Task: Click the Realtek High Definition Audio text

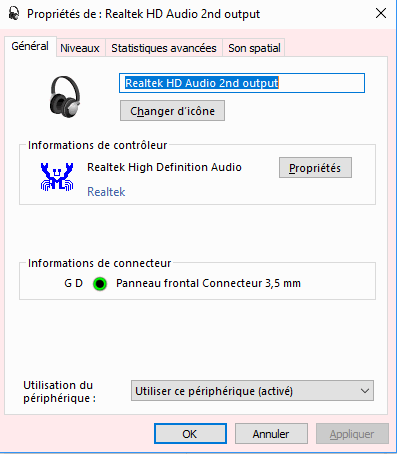Action: [164, 167]
